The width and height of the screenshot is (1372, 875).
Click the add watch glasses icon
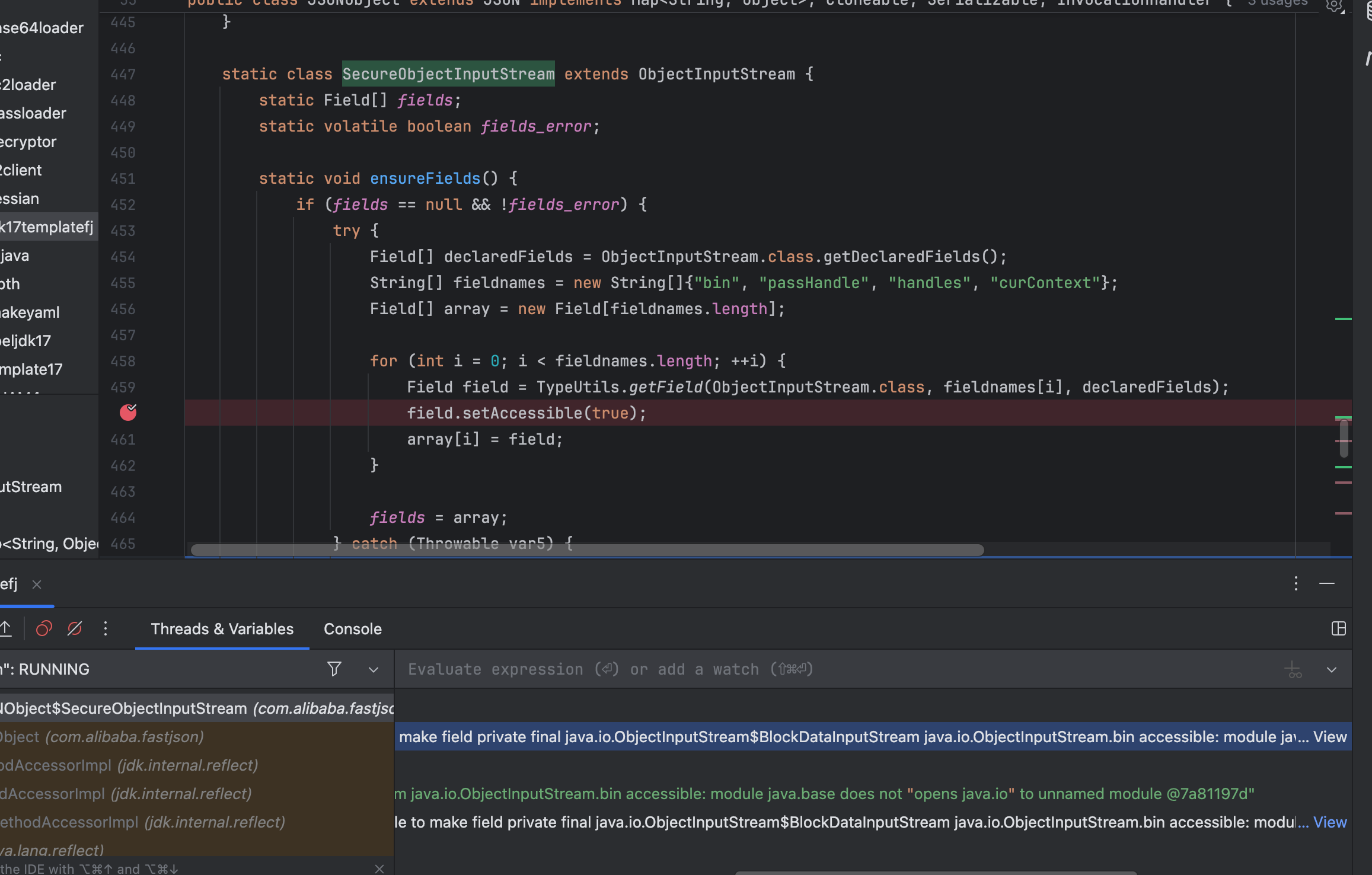pos(1293,670)
